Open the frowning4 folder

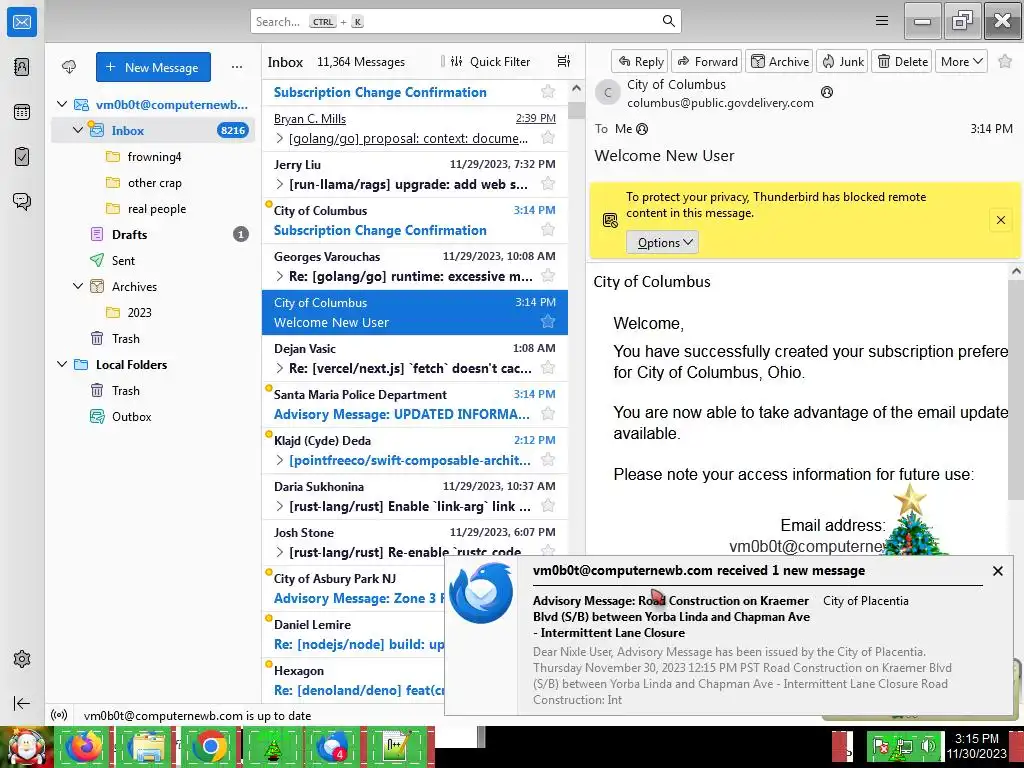[x=154, y=157]
